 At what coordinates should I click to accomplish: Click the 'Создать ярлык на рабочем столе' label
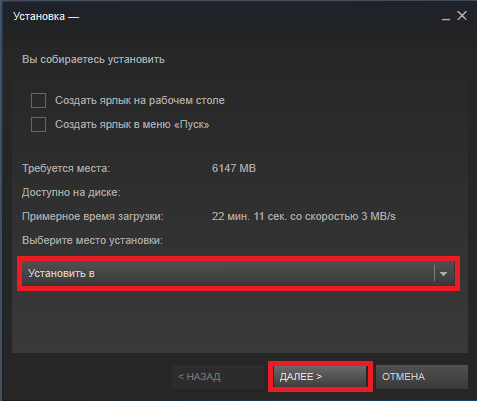pyautogui.click(x=140, y=100)
